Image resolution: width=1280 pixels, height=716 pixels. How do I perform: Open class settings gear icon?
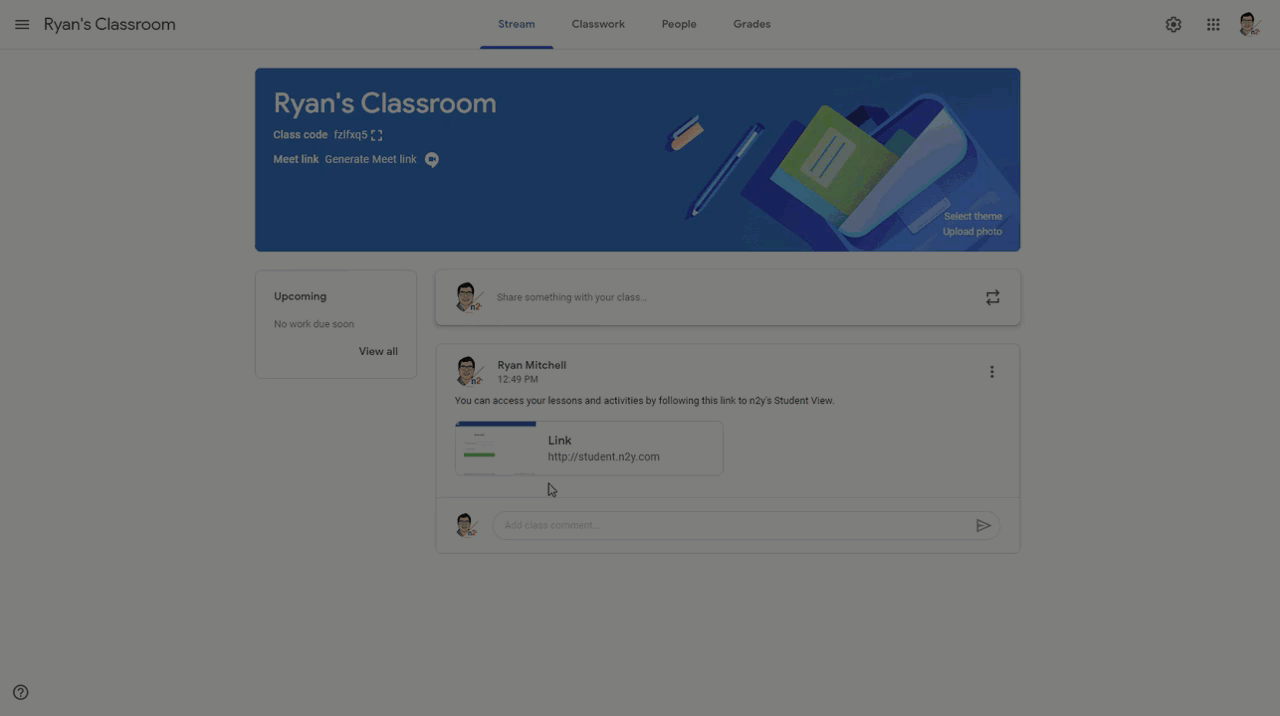pyautogui.click(x=1173, y=24)
